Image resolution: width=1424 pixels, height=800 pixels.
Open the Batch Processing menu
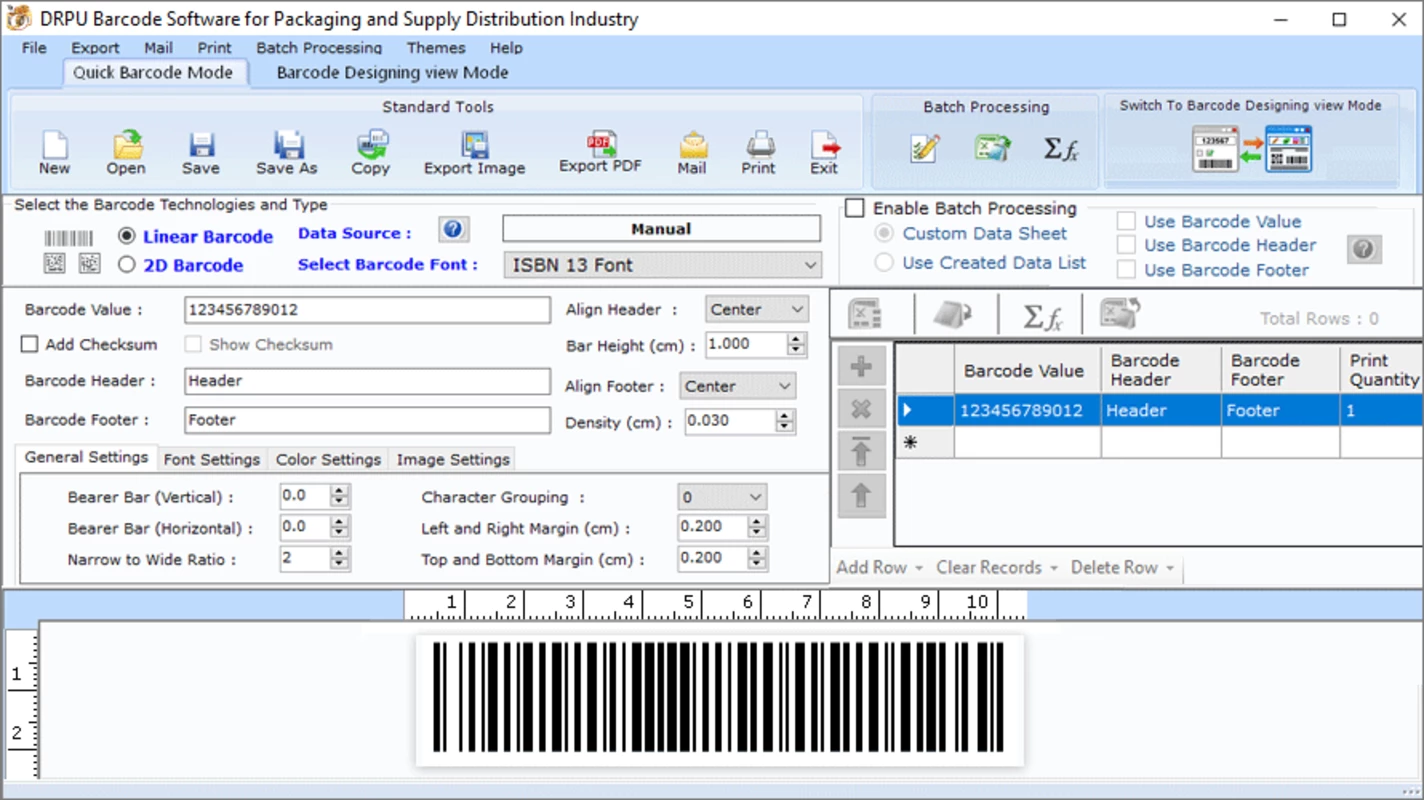tap(319, 47)
